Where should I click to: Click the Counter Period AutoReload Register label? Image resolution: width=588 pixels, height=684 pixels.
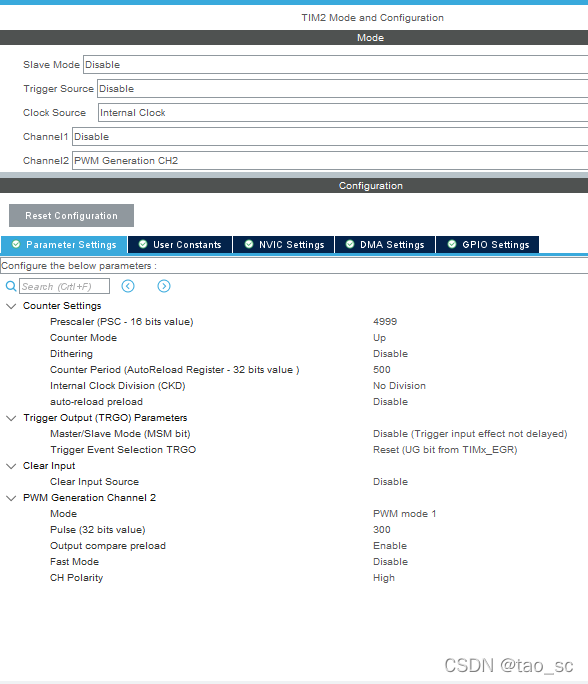pos(174,370)
